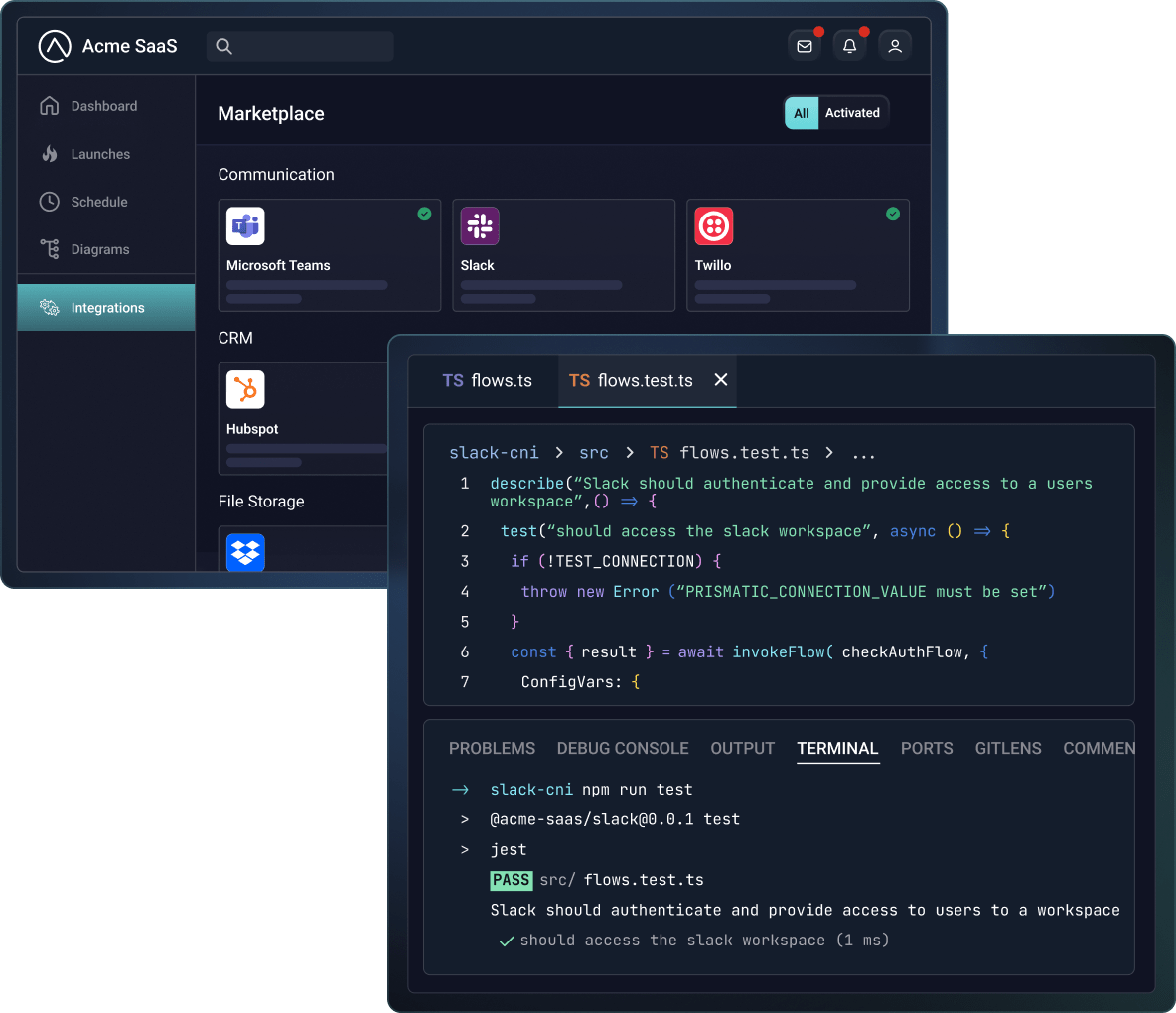The width and height of the screenshot is (1176, 1013).
Task: Open the user profile icon
Action: (895, 46)
